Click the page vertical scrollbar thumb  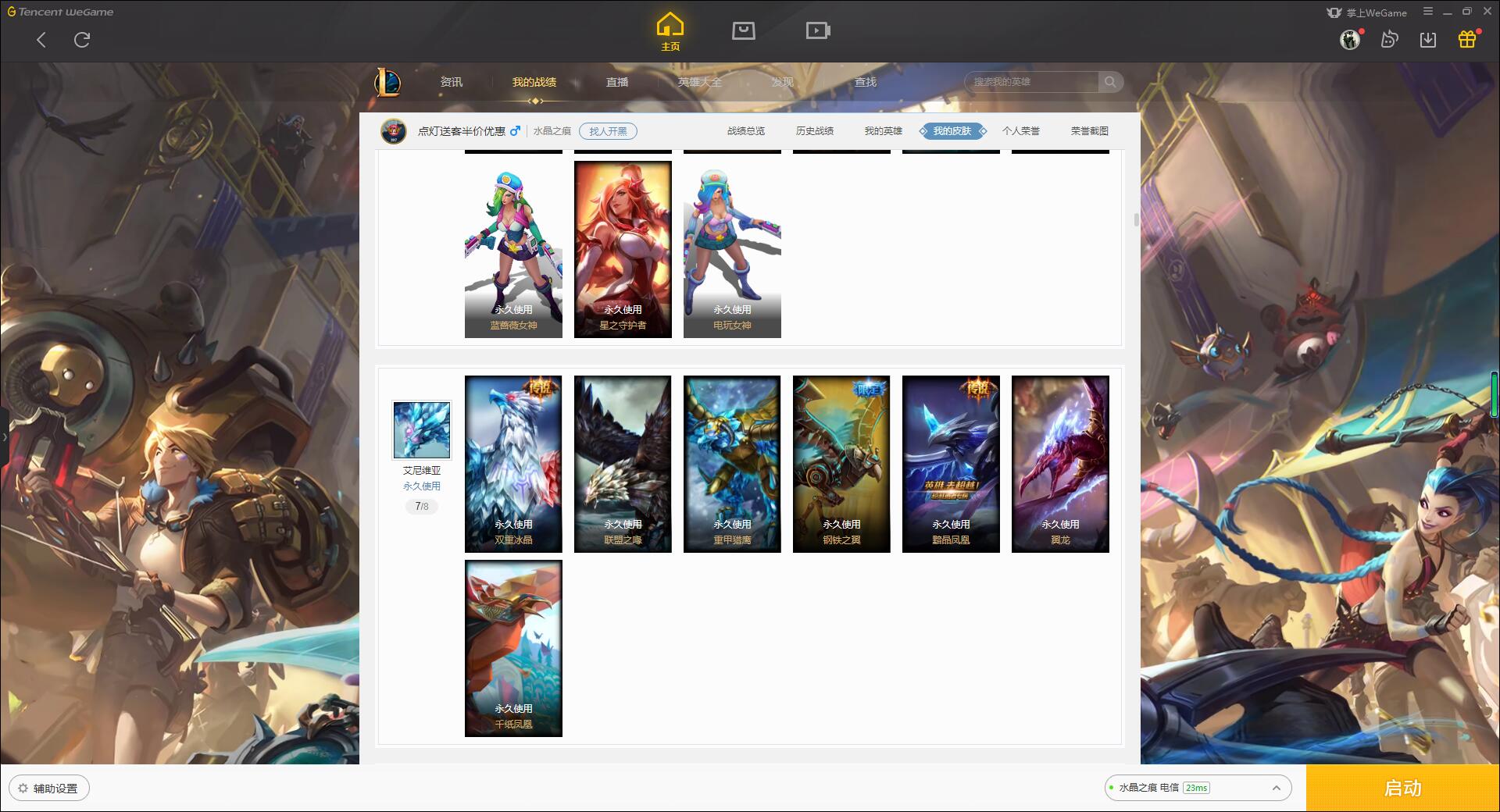tap(1136, 219)
